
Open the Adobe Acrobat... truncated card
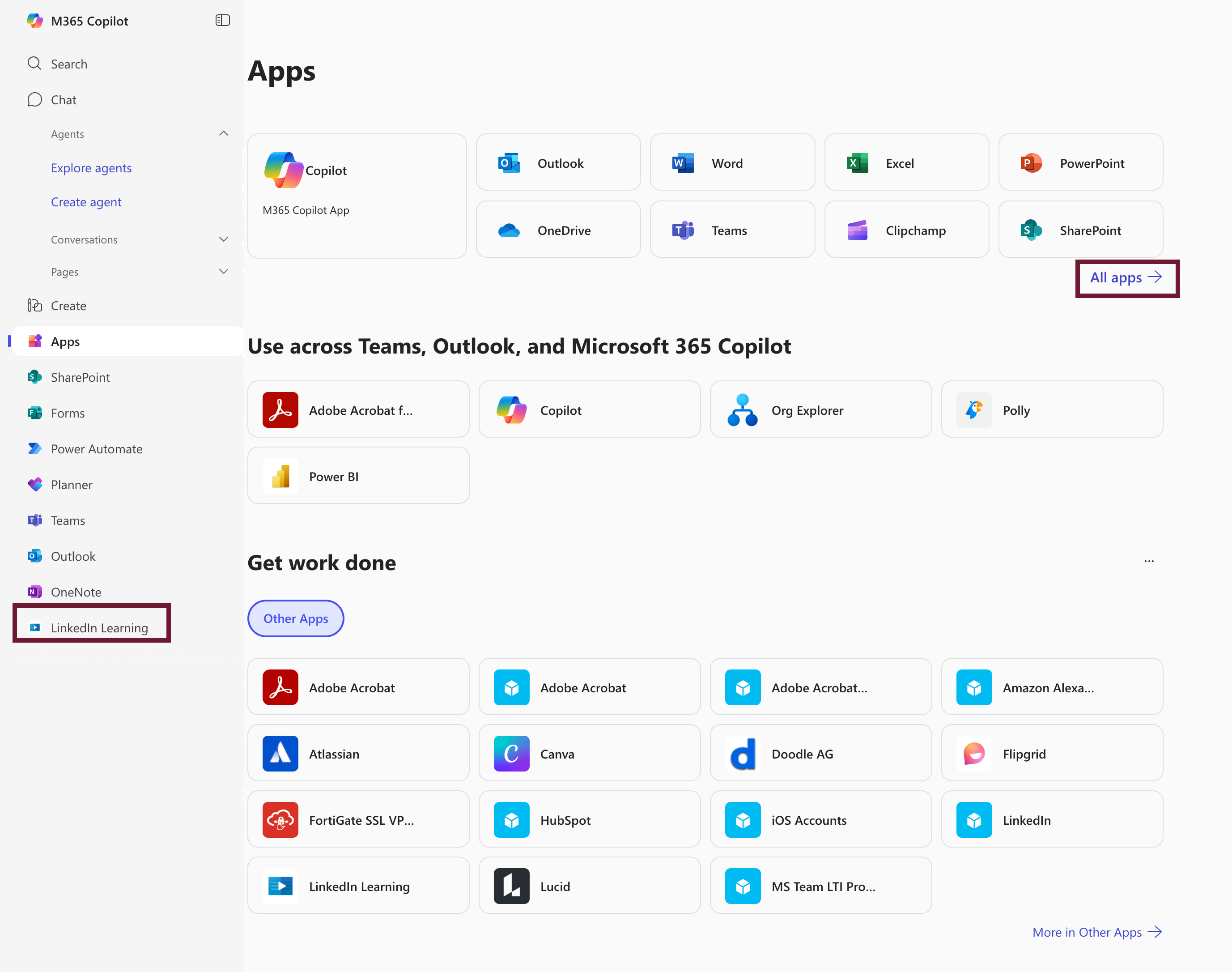(821, 687)
